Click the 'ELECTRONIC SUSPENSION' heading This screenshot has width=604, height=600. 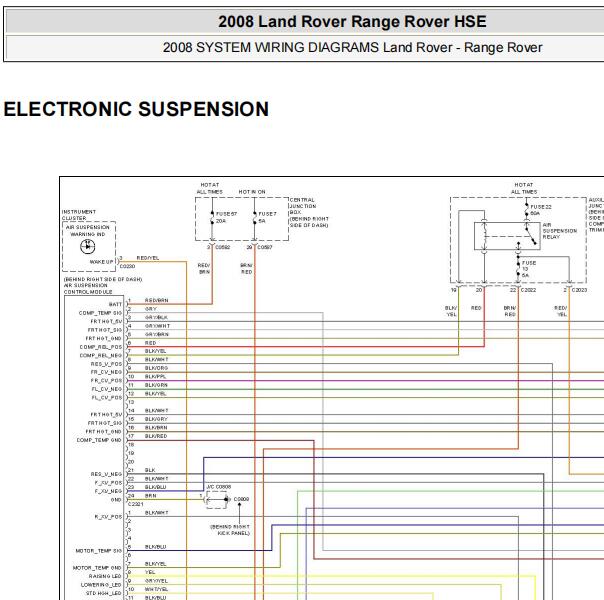[136, 109]
